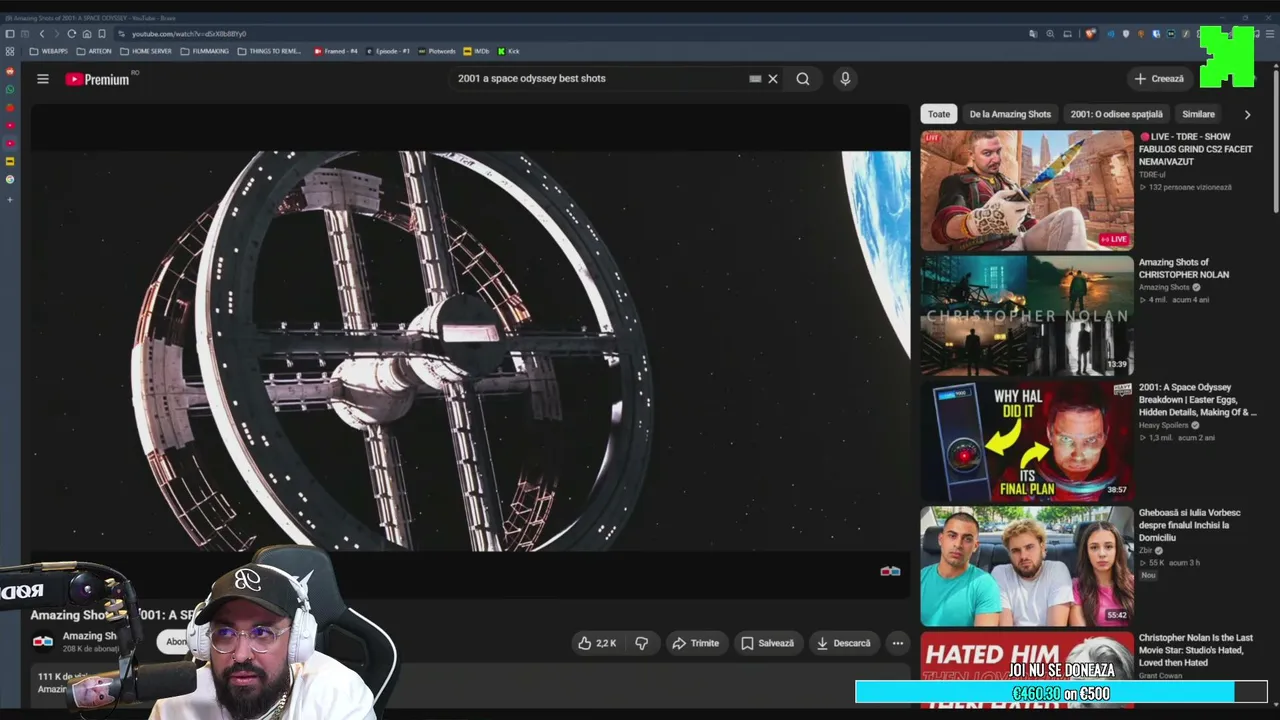The image size is (1280, 720).
Task: Like the video with thumbs up
Action: click(596, 643)
